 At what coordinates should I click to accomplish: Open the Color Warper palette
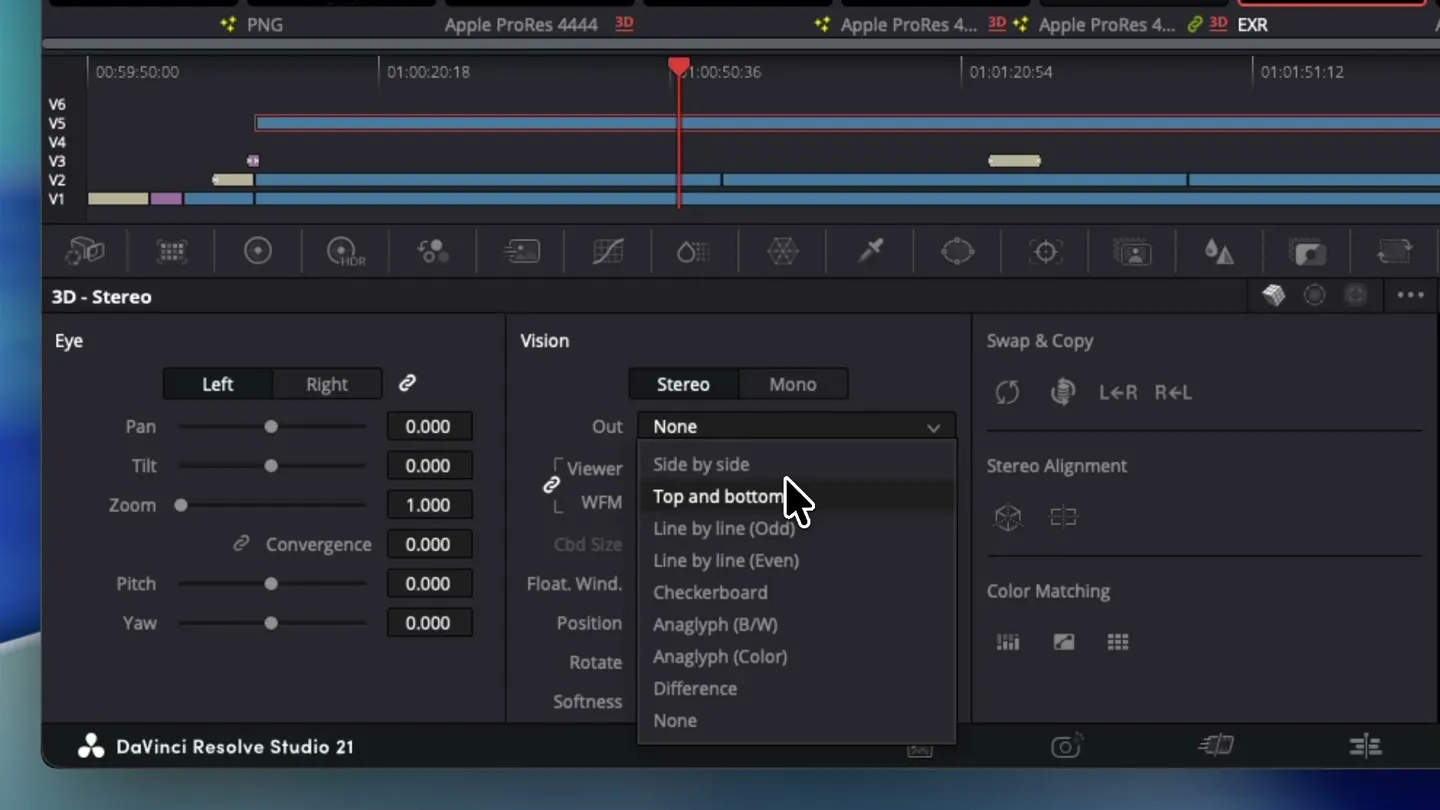pyautogui.click(x=694, y=251)
